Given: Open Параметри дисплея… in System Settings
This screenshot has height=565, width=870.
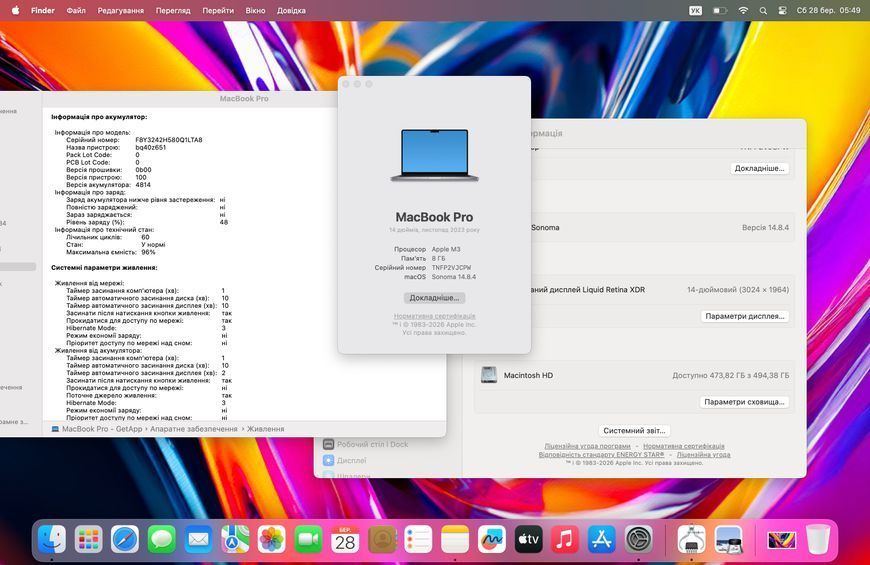Looking at the screenshot, I should (745, 316).
